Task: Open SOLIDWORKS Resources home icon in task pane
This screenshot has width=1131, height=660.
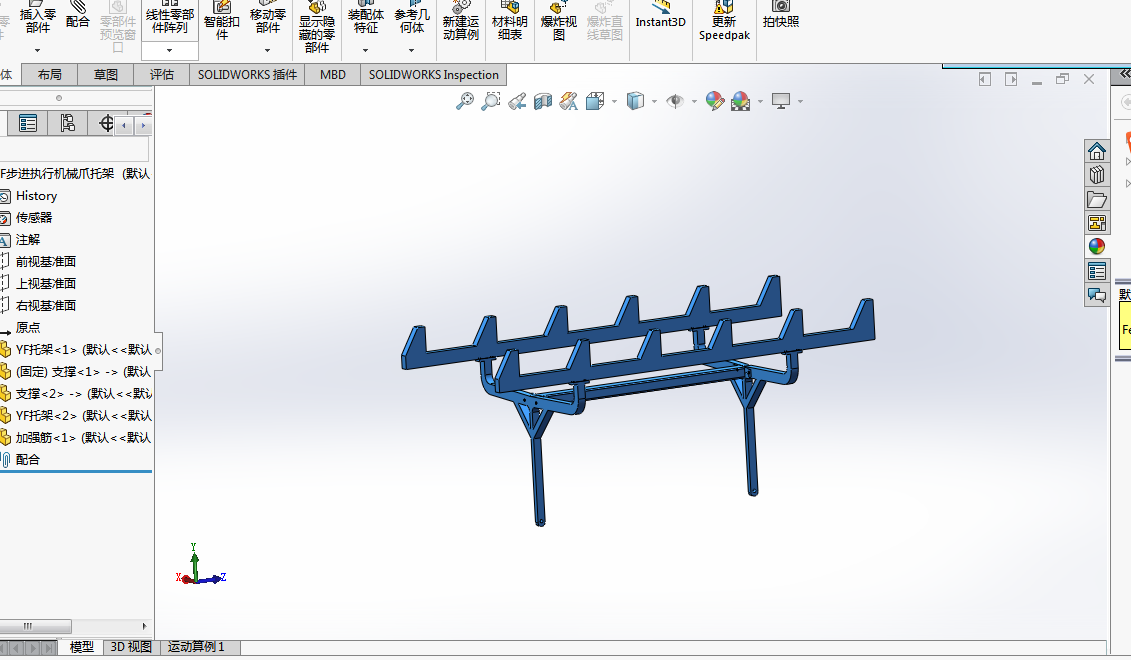Action: (1096, 151)
